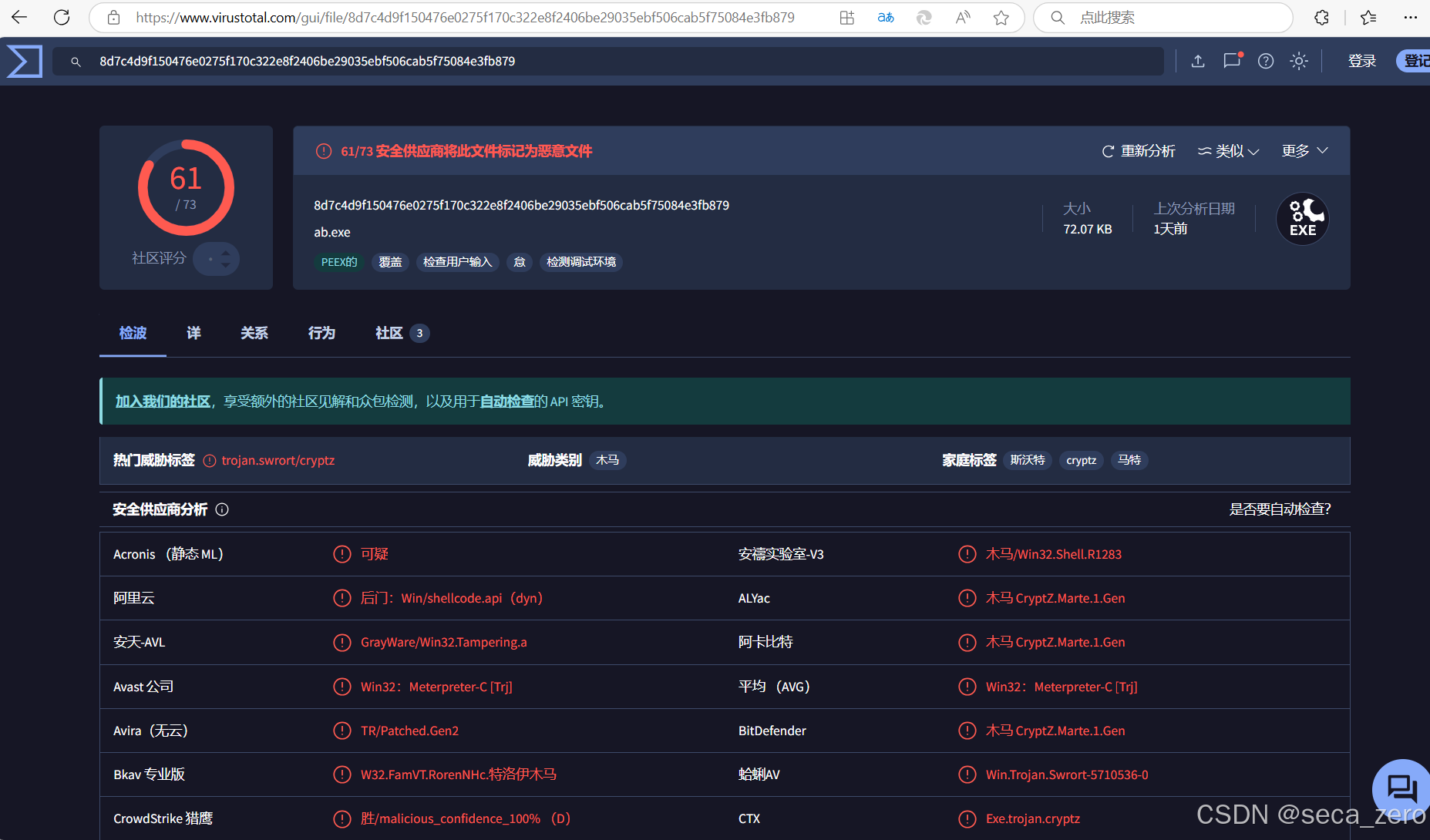
Task: Click the 检查用户输入 tag
Action: point(457,262)
